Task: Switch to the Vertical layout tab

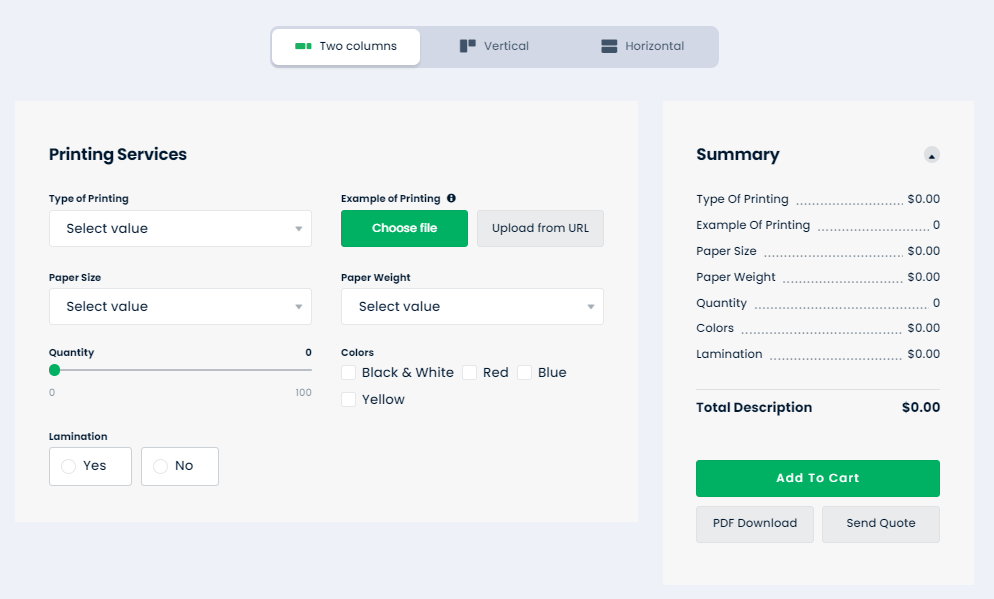Action: 494,46
